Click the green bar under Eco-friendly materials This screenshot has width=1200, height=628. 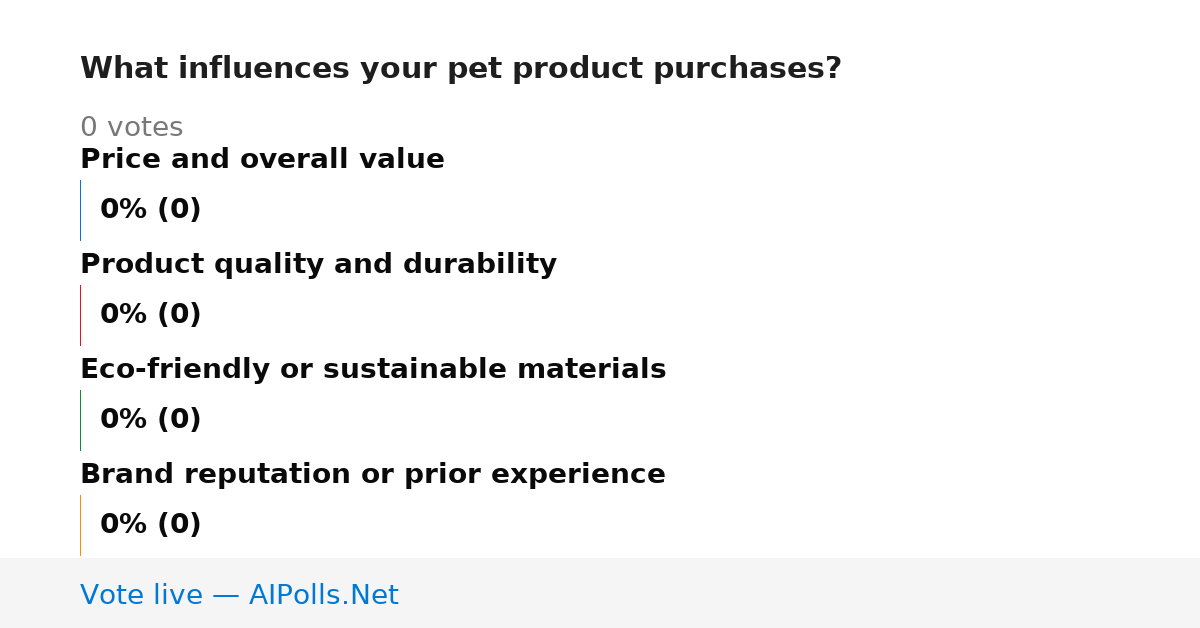click(80, 420)
